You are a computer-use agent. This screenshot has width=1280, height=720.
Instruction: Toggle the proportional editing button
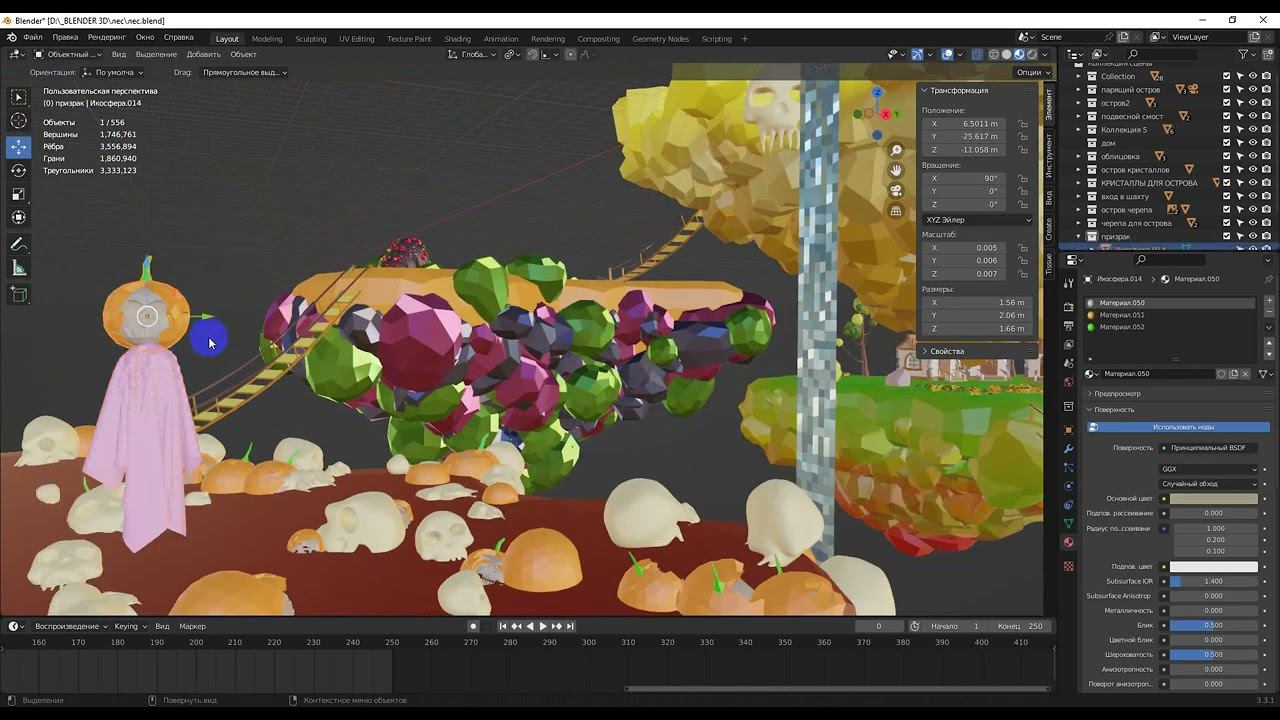click(x=572, y=54)
